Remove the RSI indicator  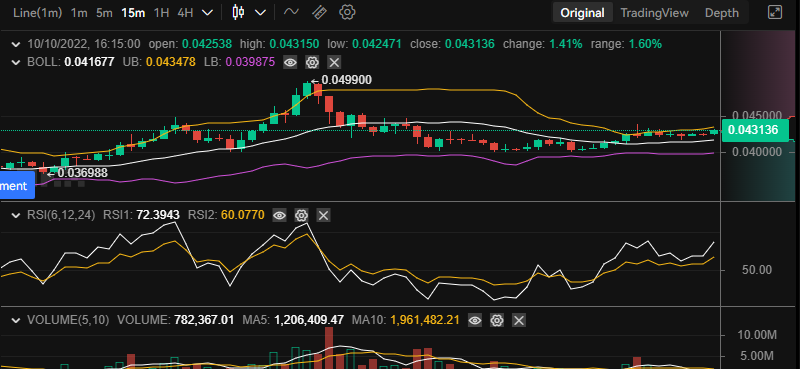click(323, 215)
